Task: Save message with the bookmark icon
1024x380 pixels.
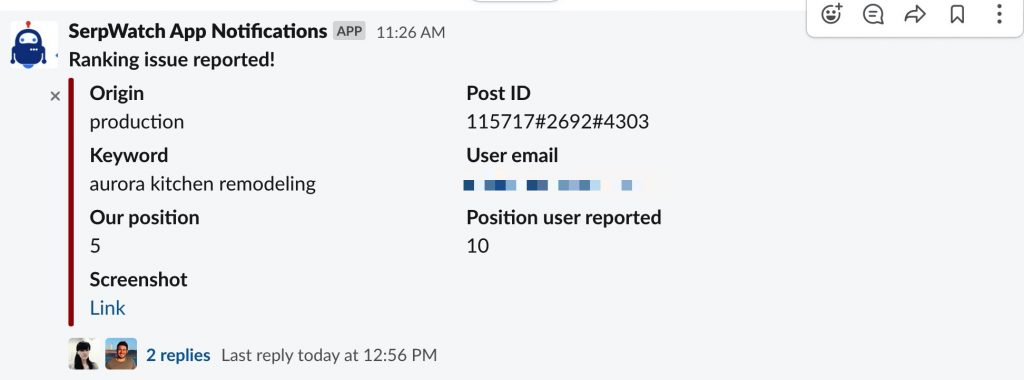Action: [x=957, y=14]
